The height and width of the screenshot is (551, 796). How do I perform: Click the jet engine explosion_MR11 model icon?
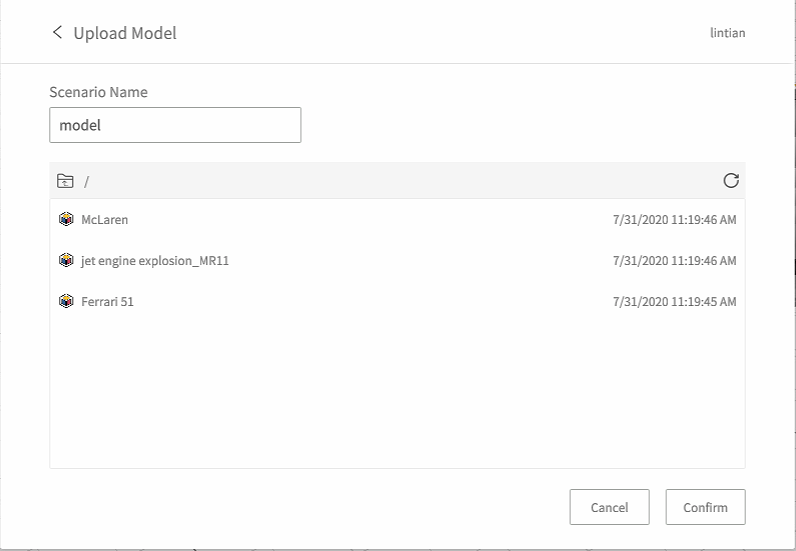66,261
